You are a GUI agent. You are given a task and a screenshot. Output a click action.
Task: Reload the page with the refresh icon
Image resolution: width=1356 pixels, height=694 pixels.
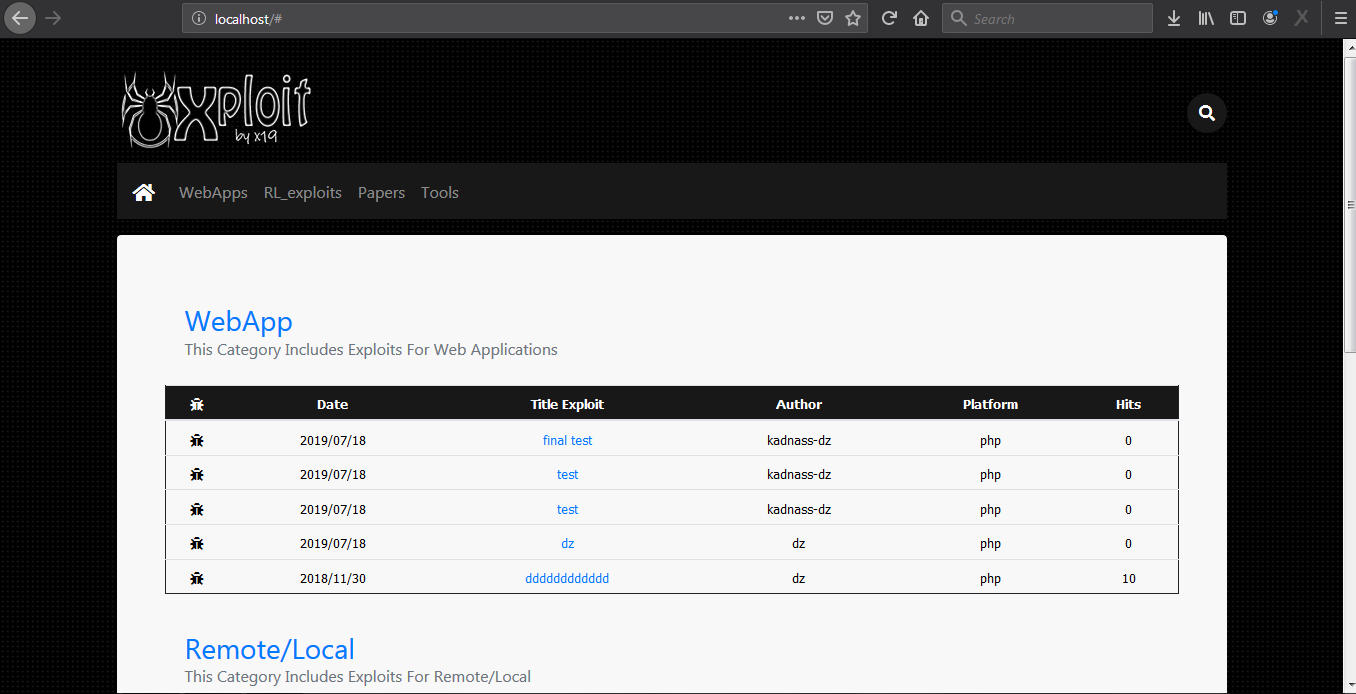(x=889, y=18)
